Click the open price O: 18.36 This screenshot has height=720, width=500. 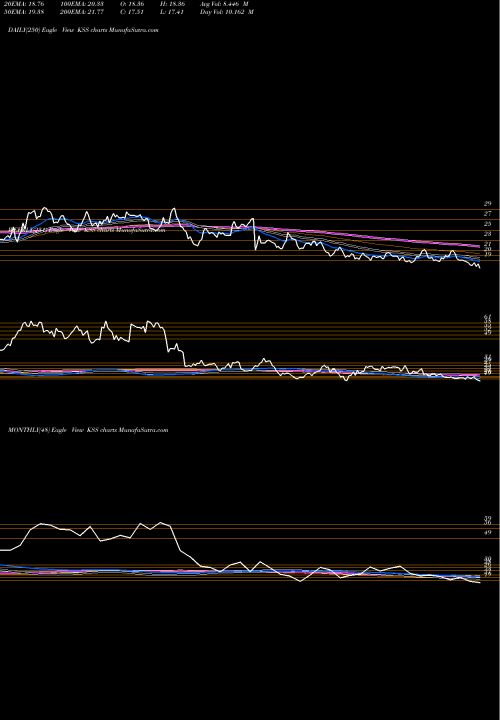(132, 3)
